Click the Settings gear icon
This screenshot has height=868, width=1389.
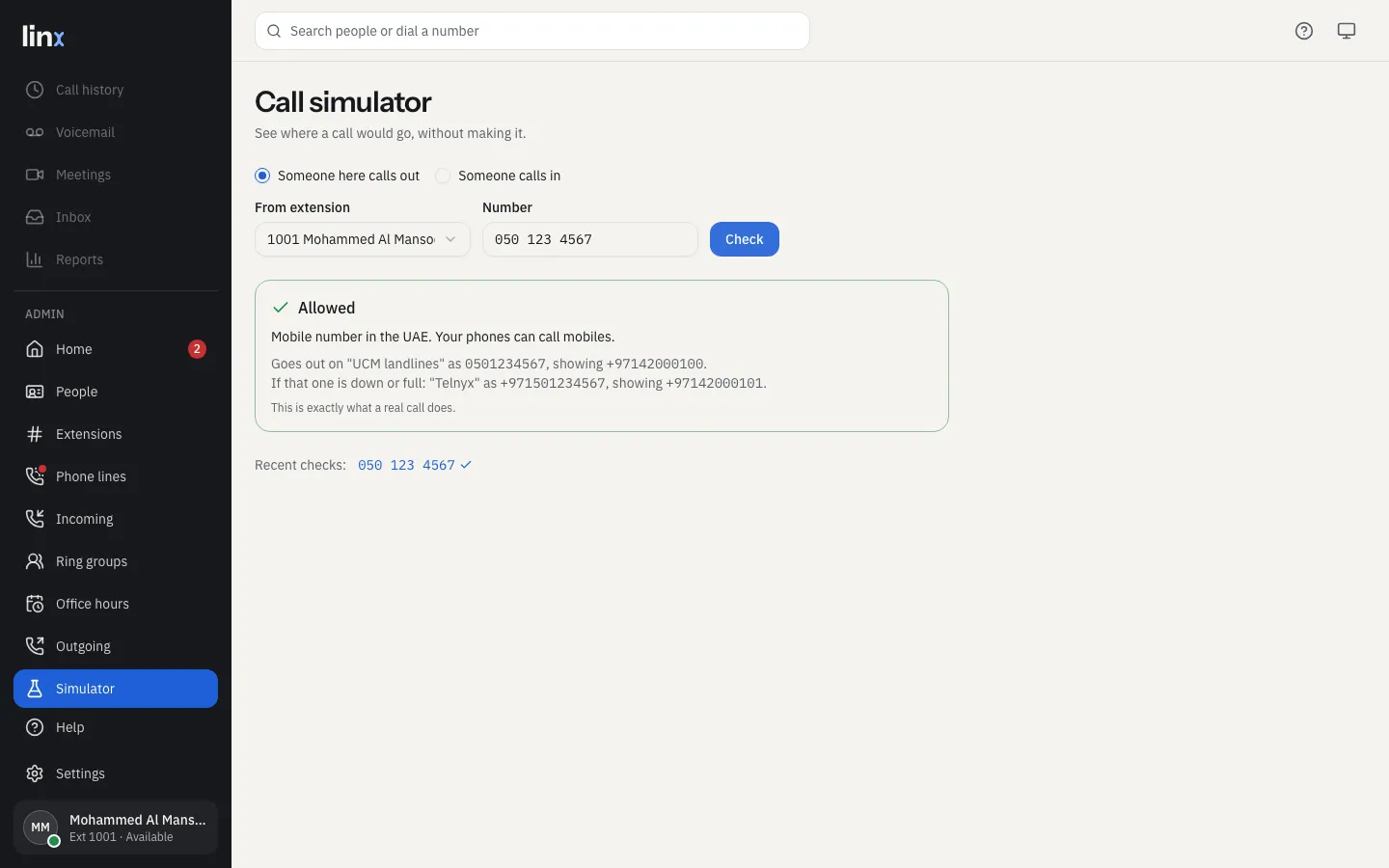click(35, 773)
